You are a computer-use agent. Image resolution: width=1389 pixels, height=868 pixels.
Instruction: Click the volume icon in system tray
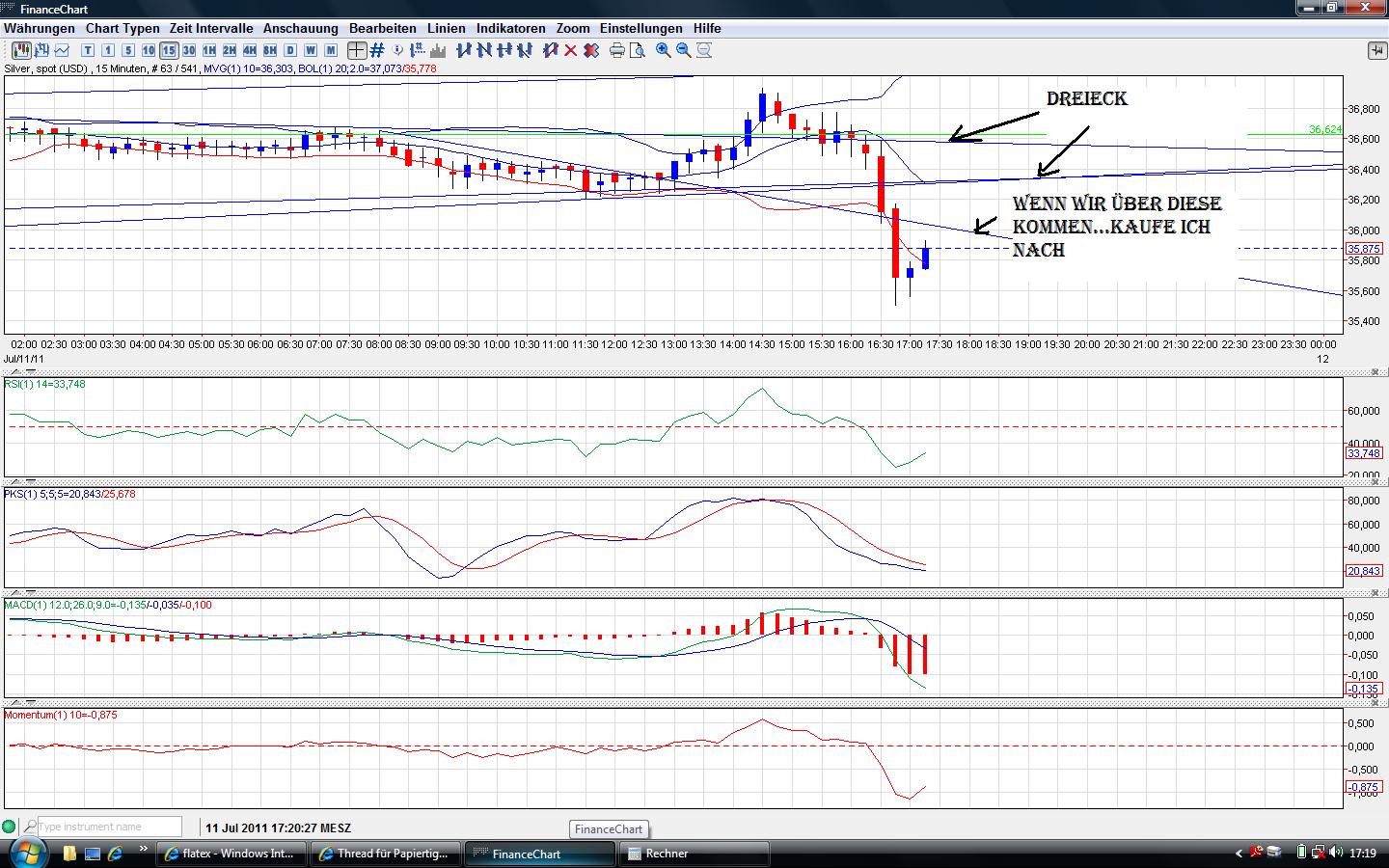click(x=1336, y=853)
